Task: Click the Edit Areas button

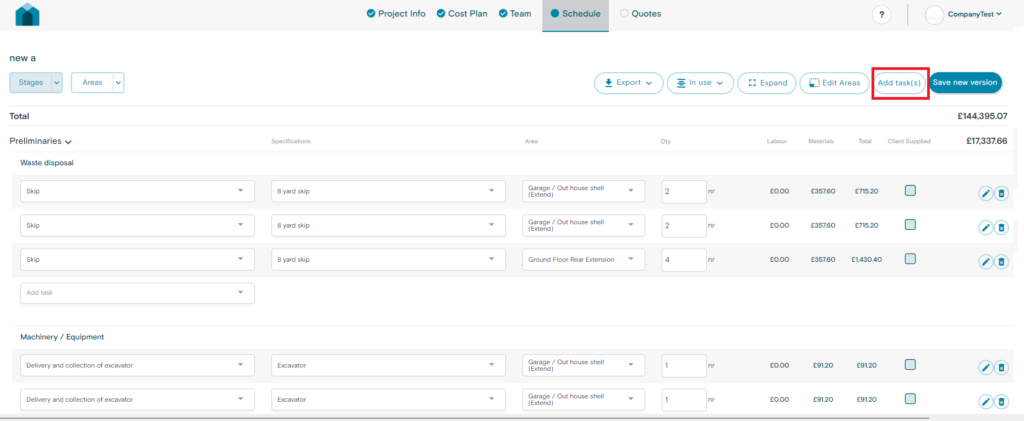Action: pos(834,83)
